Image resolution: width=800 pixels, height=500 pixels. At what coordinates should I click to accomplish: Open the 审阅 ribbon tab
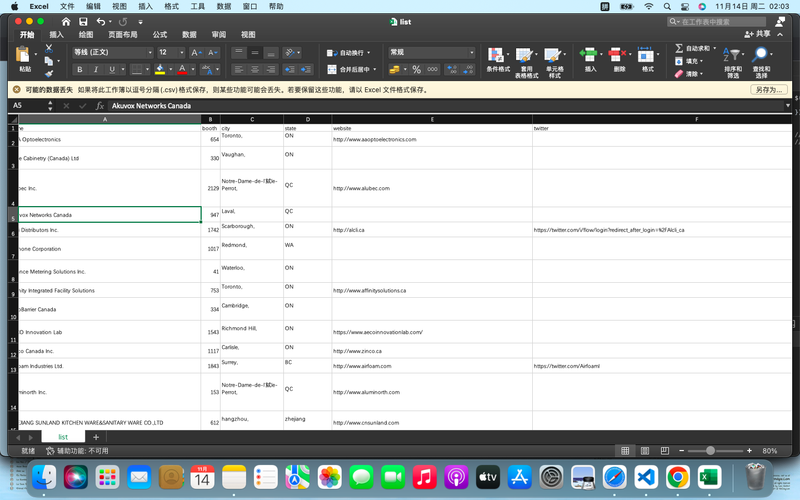pyautogui.click(x=219, y=35)
